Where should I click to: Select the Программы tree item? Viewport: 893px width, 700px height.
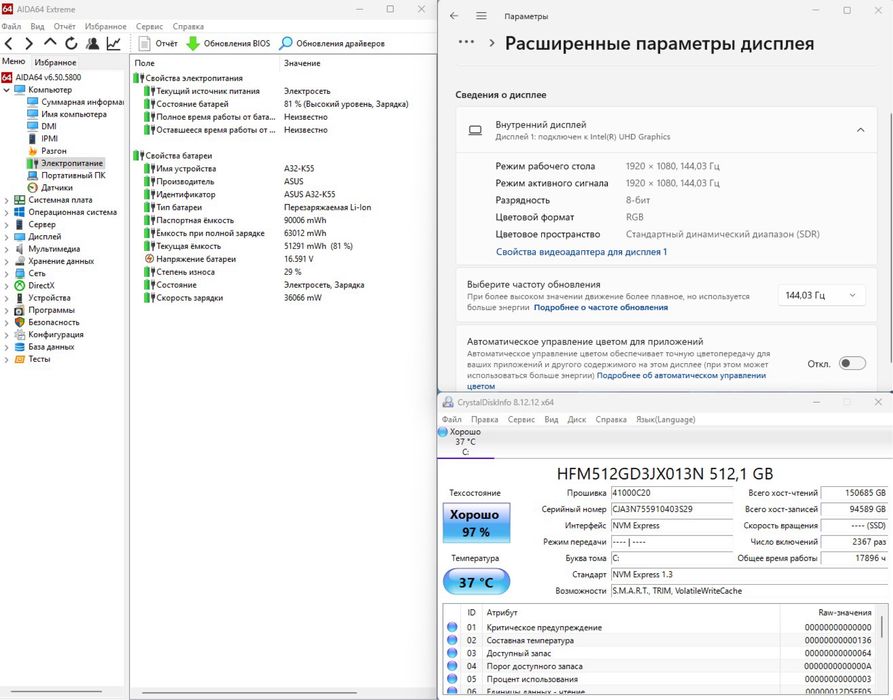coord(44,310)
